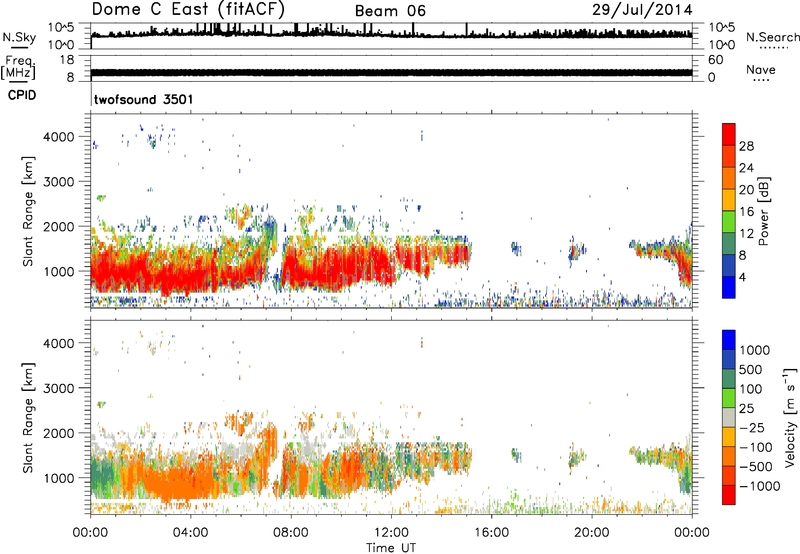The image size is (800, 554).
Task: Click the '20:00' time axis label
Action: 592,533
